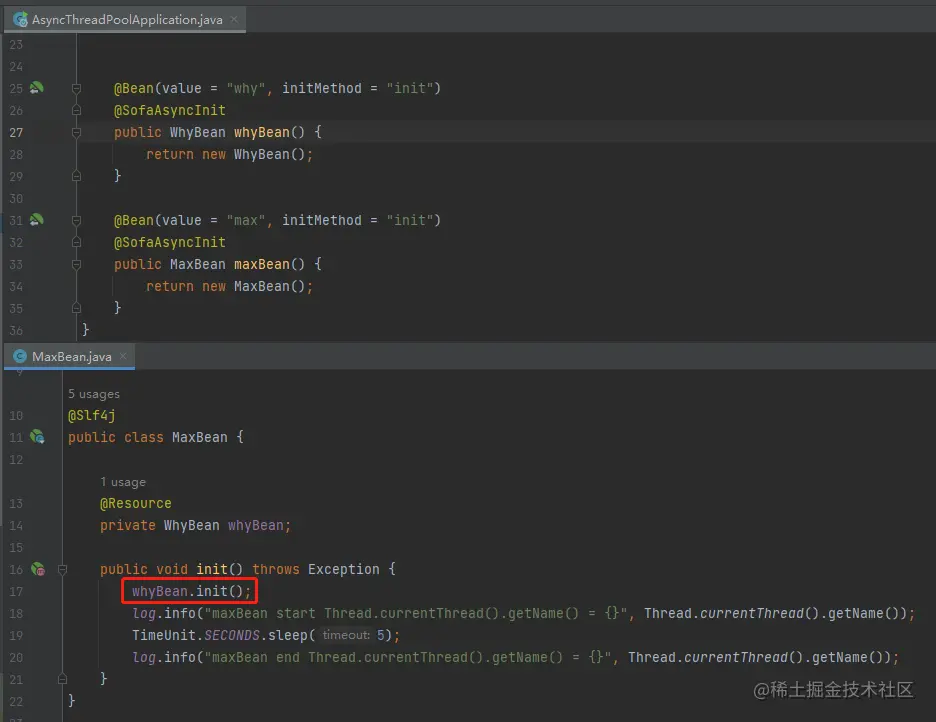This screenshot has height=722, width=936.
Task: Click the Spring gutter icon at line 11
Action: (x=37, y=437)
